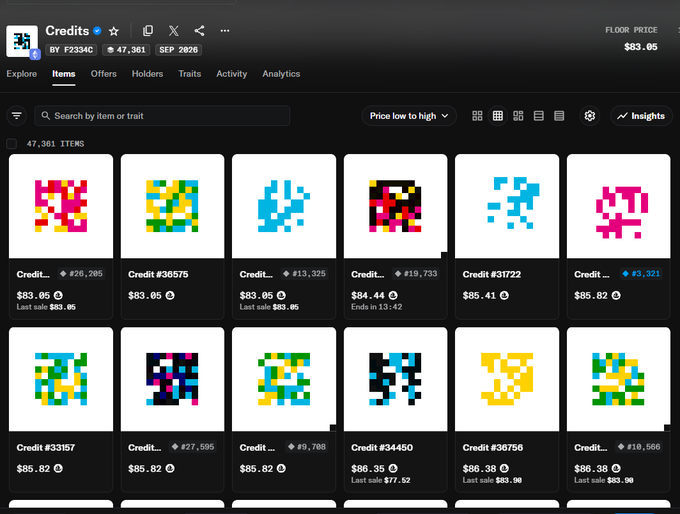Screen dimensions: 680x514
Task: Open the Credit #13,325 blue item image
Action: tap(284, 206)
